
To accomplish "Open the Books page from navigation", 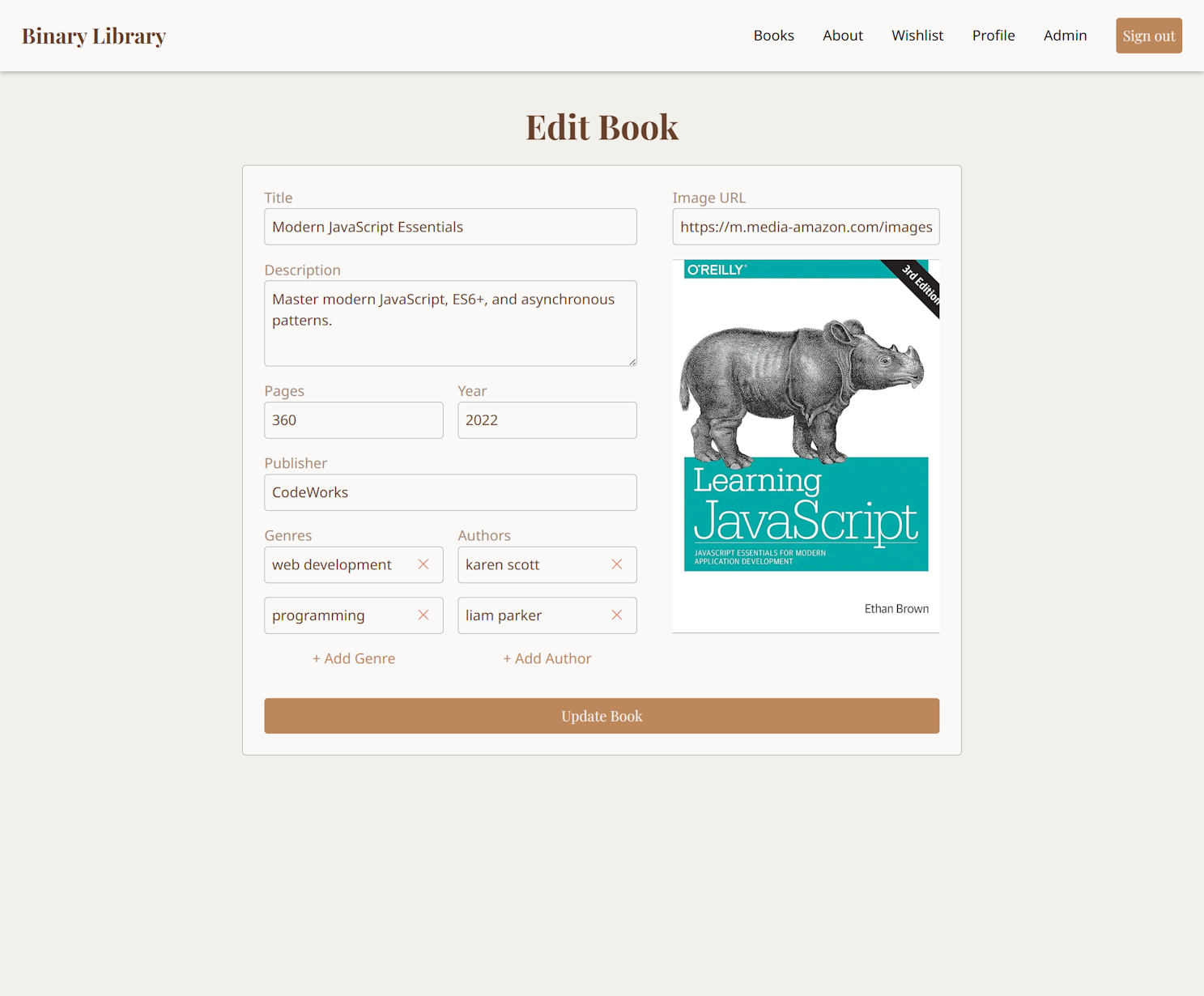I will pyautogui.click(x=773, y=36).
